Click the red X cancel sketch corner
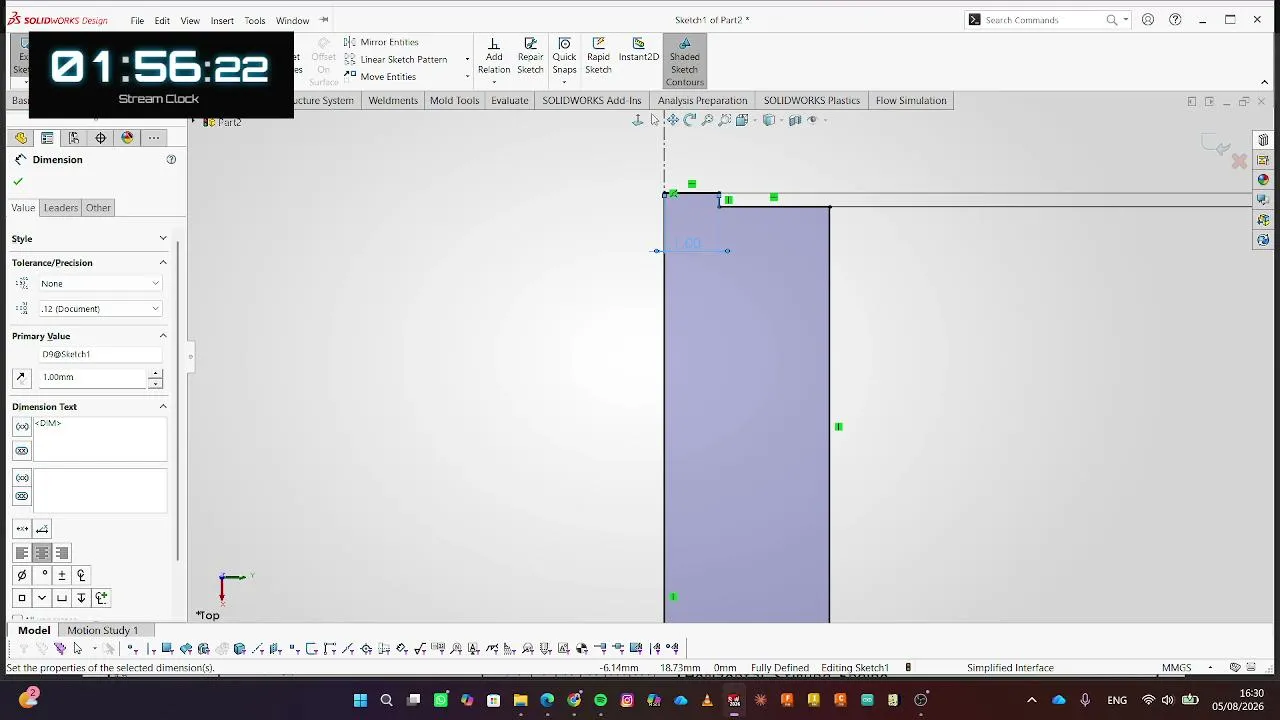This screenshot has width=1280, height=720. tap(1239, 161)
